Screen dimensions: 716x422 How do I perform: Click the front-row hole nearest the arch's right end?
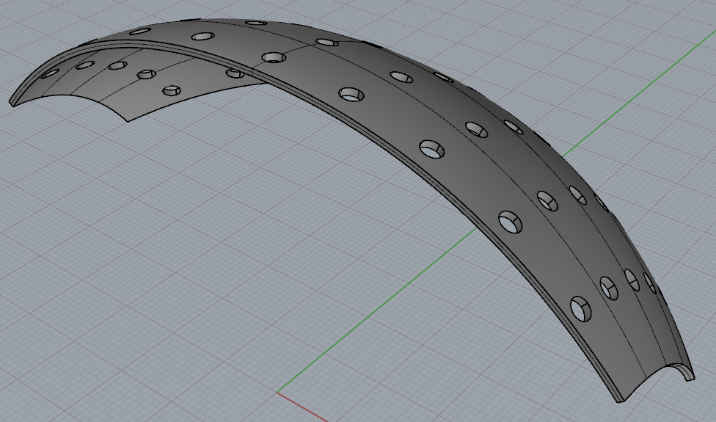580,307
